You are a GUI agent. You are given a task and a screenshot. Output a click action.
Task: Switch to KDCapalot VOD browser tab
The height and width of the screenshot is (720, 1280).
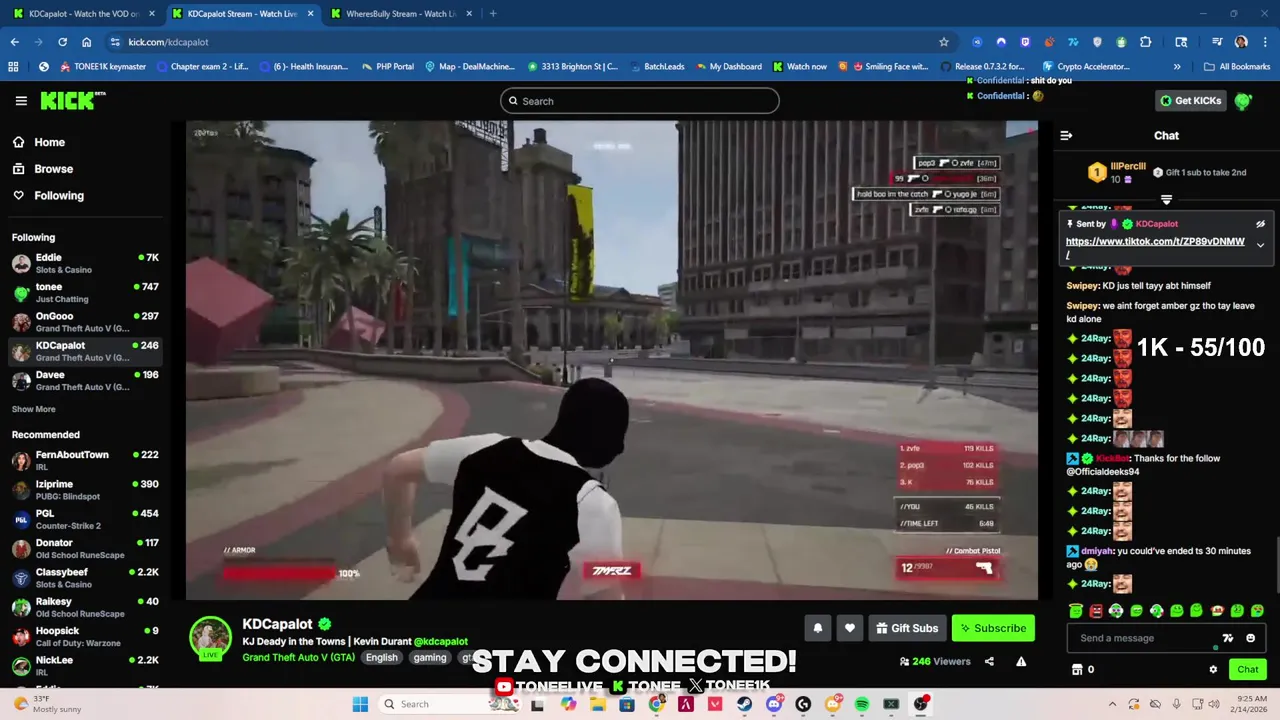click(83, 14)
